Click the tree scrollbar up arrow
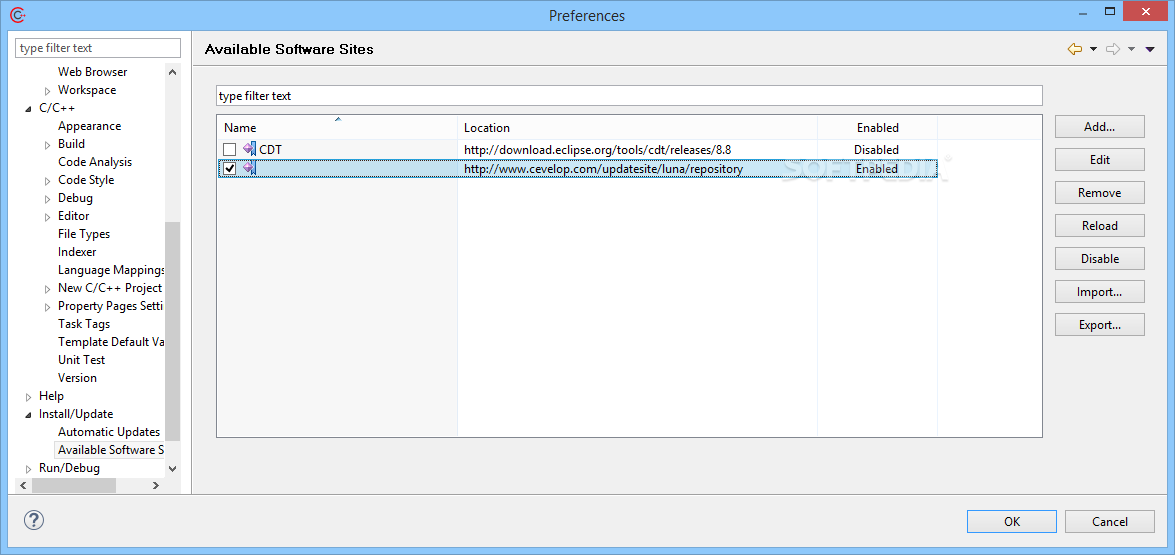The image size is (1175, 555). pos(172,72)
